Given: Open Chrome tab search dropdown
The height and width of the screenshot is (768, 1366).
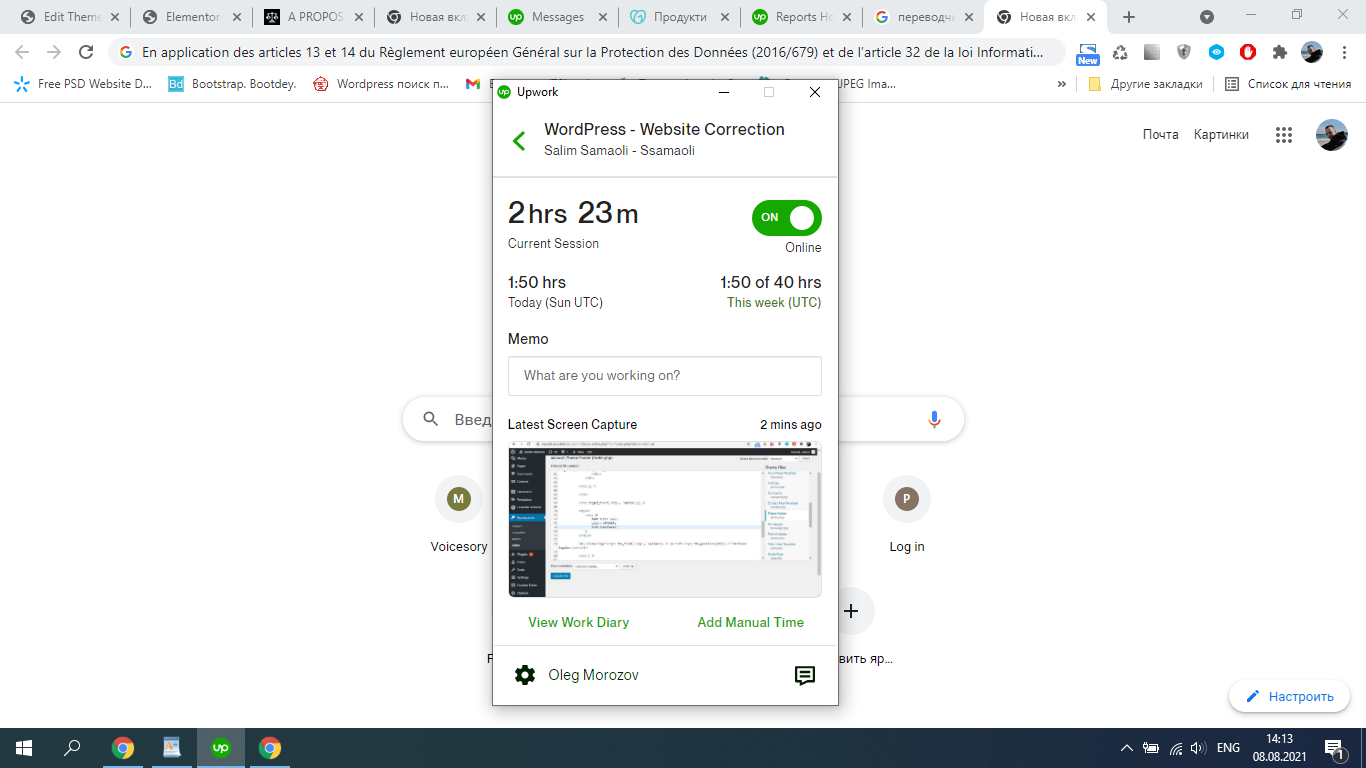Looking at the screenshot, I should pos(1207,17).
